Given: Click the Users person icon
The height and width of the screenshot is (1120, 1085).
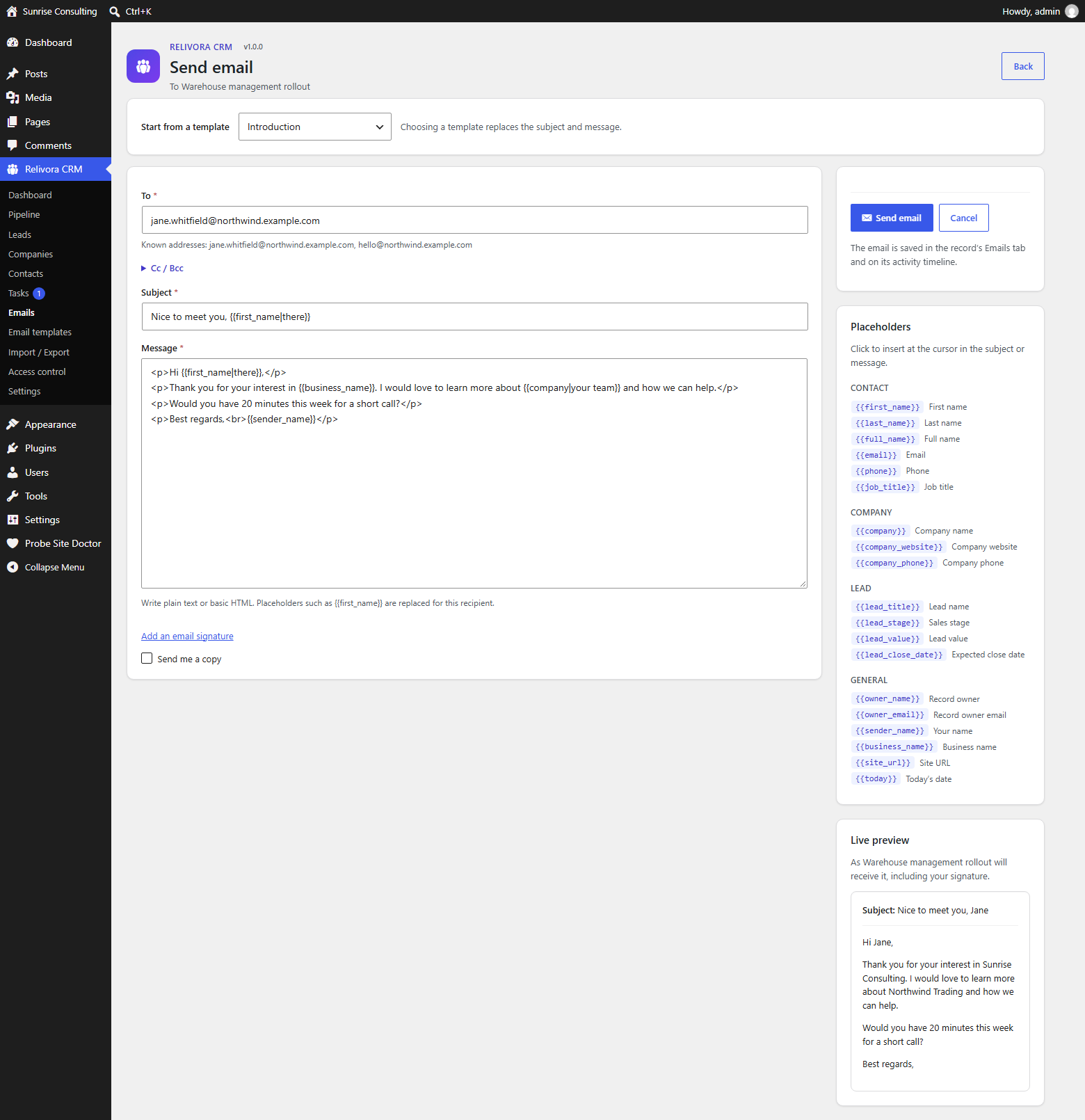Looking at the screenshot, I should click(13, 472).
